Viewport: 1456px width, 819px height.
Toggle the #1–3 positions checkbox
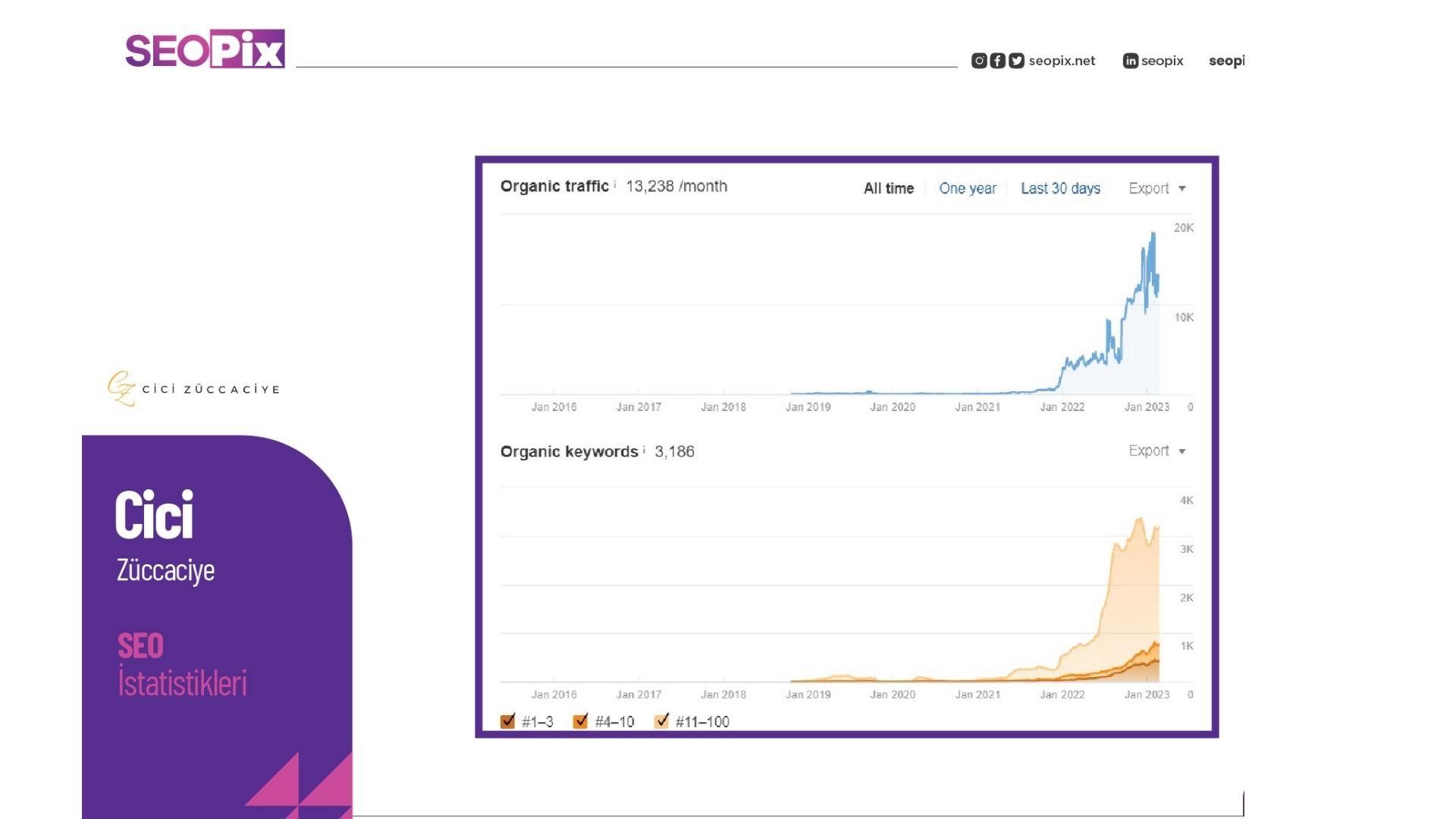pyautogui.click(x=508, y=721)
